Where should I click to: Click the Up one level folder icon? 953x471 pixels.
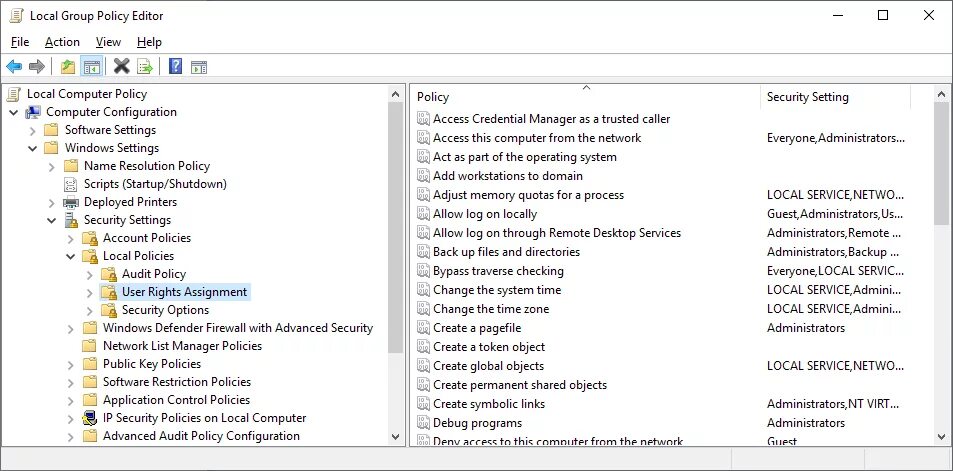(67, 67)
